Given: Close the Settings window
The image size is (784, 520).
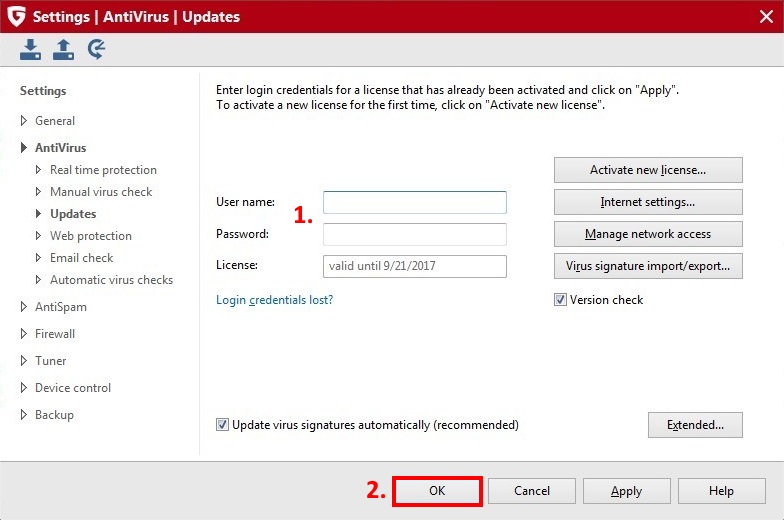Looking at the screenshot, I should coord(766,16).
